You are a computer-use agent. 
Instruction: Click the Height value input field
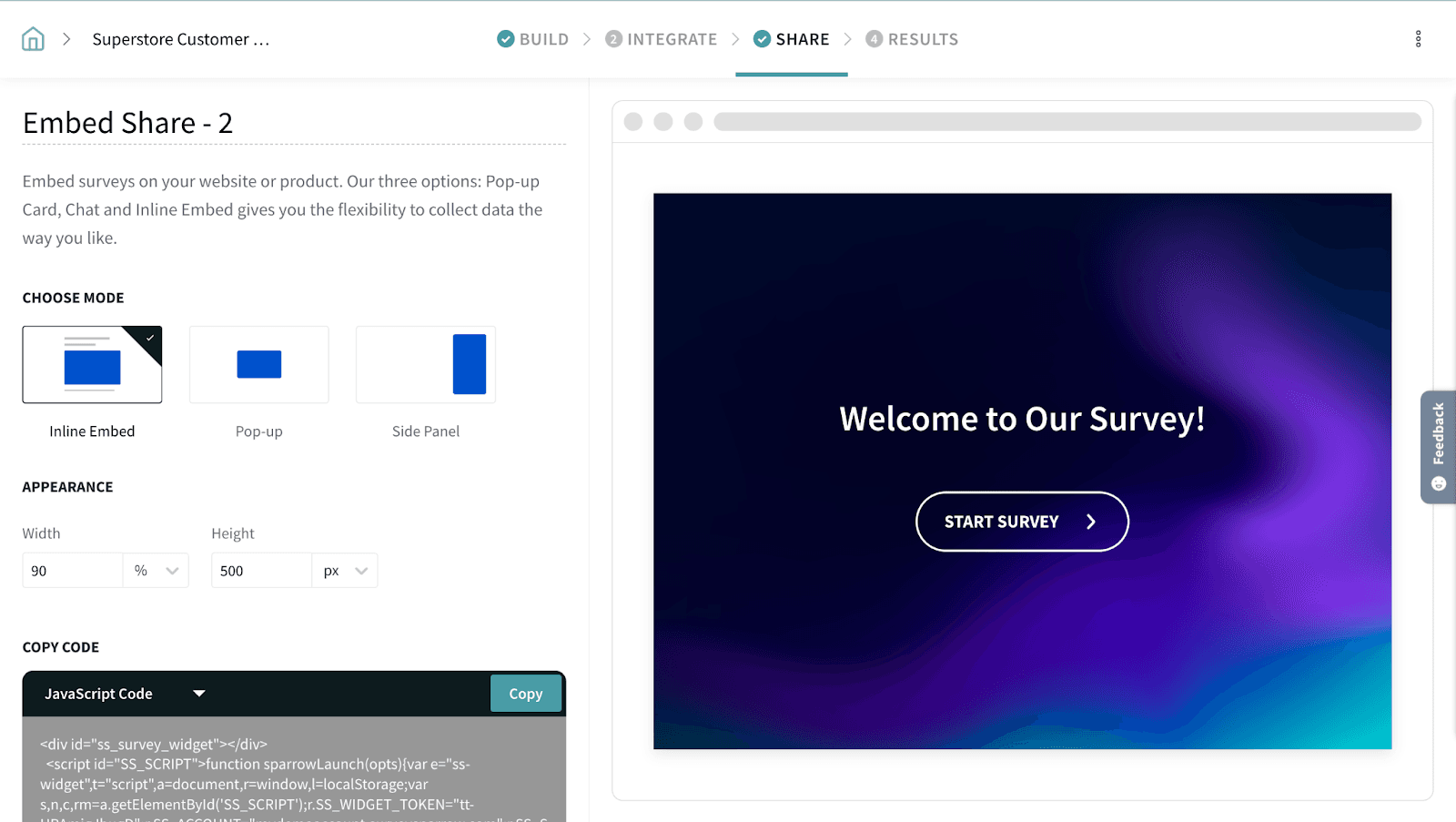point(261,571)
